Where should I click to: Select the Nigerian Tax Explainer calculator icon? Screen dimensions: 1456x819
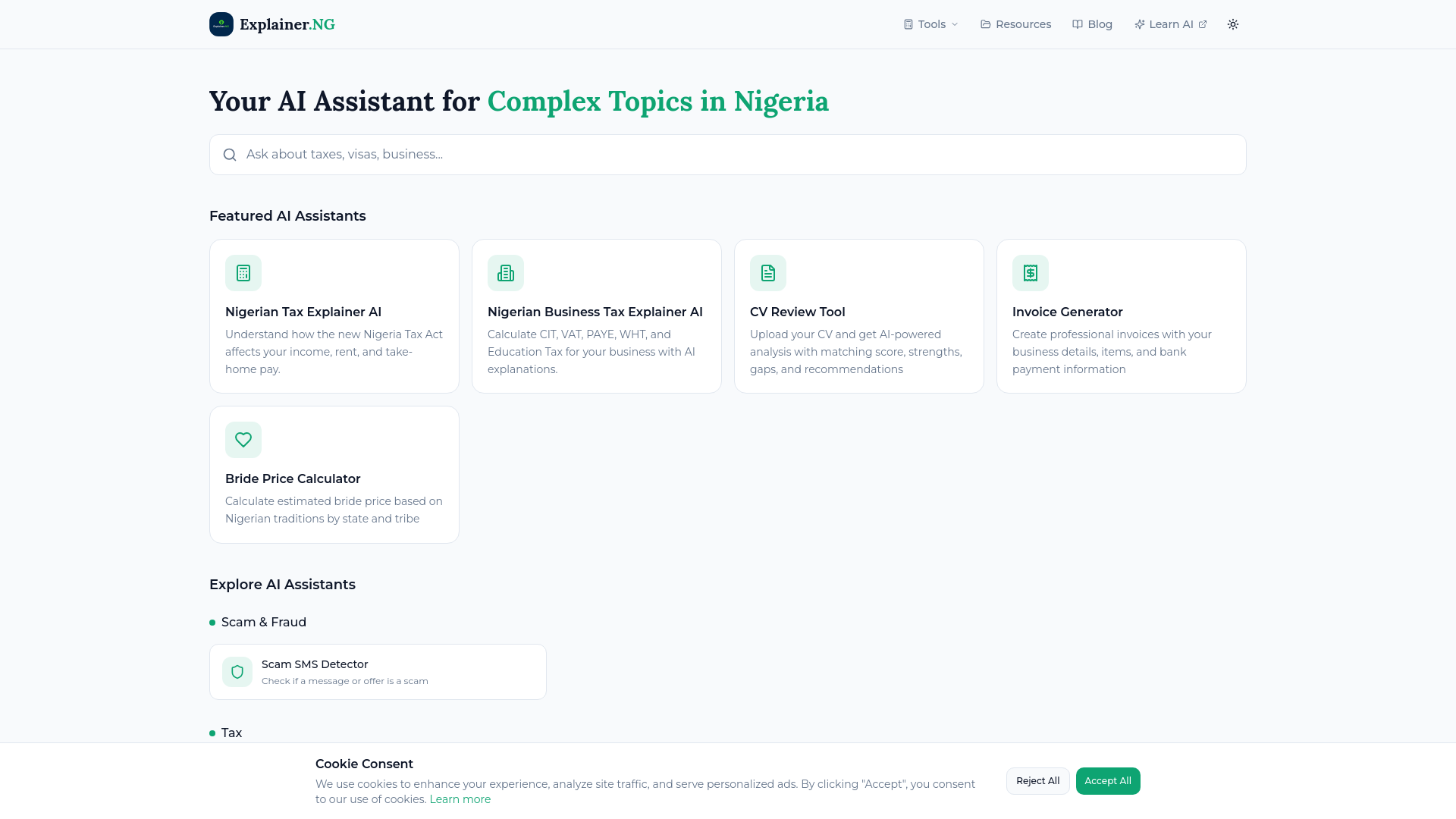243,272
